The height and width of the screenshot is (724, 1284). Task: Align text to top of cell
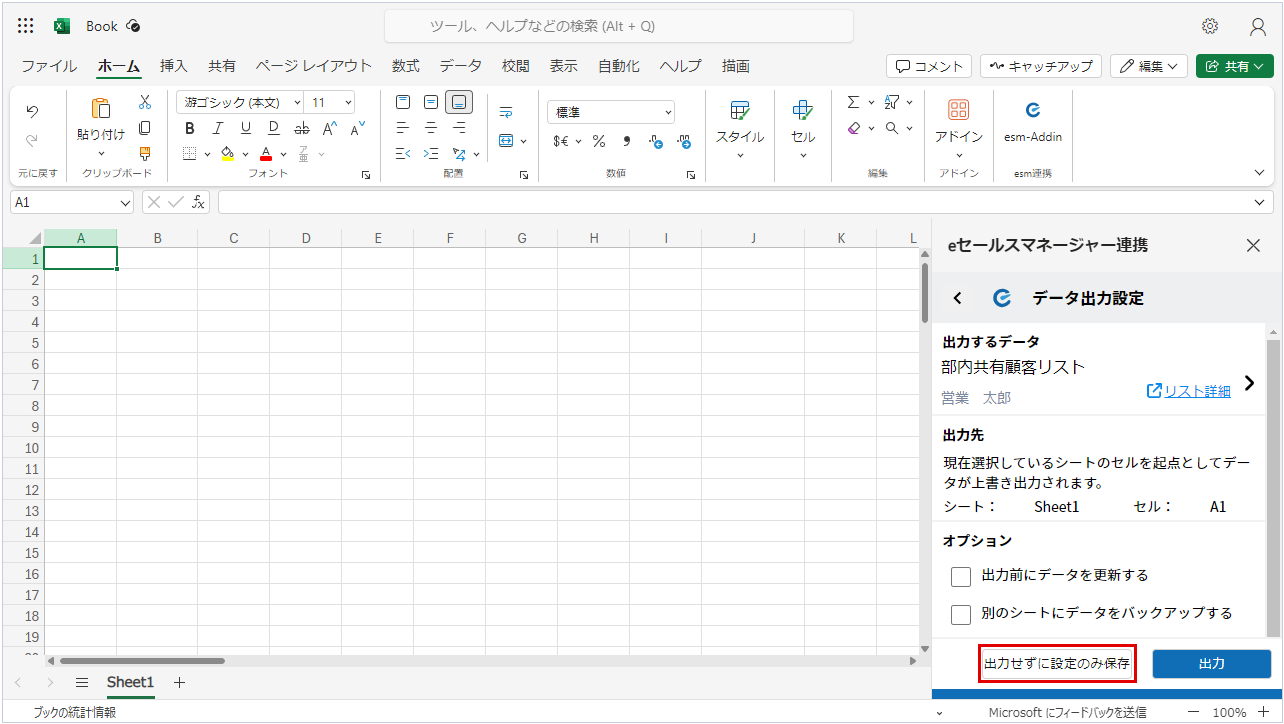coord(403,102)
